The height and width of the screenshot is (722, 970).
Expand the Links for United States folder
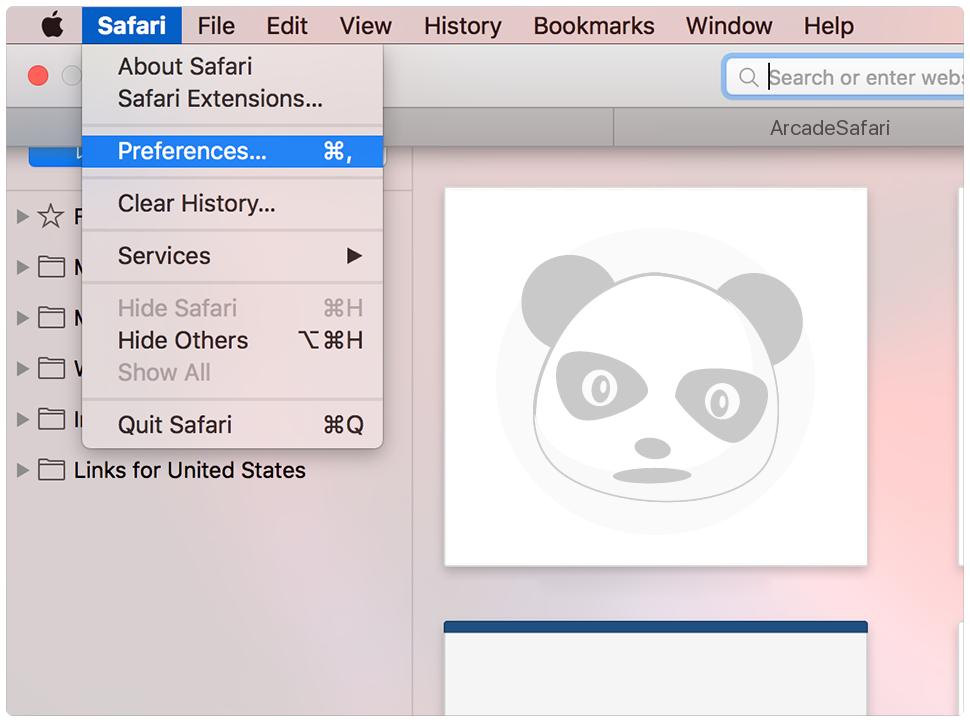tap(22, 470)
